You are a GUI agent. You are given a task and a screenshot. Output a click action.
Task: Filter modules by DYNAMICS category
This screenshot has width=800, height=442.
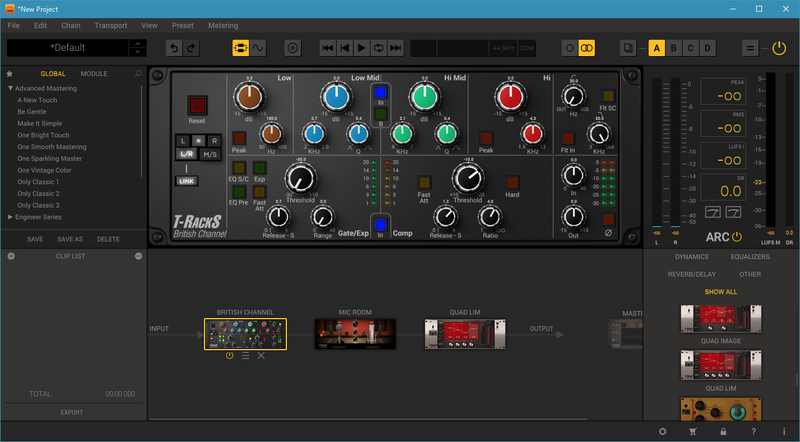[691, 257]
